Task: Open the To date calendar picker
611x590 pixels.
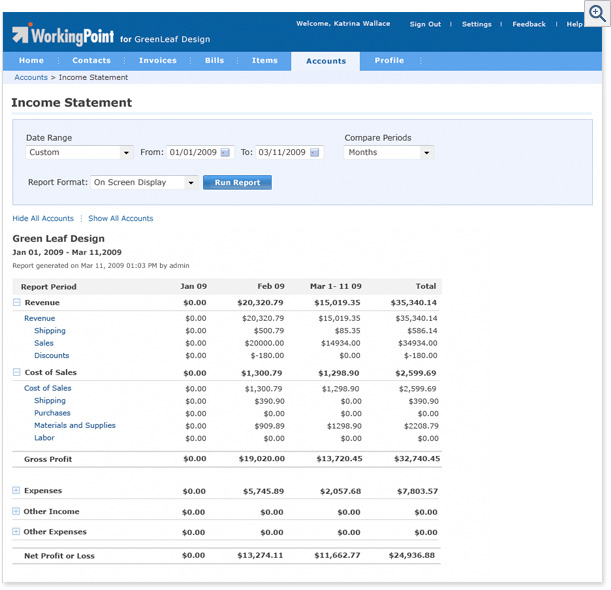Action: [314, 152]
